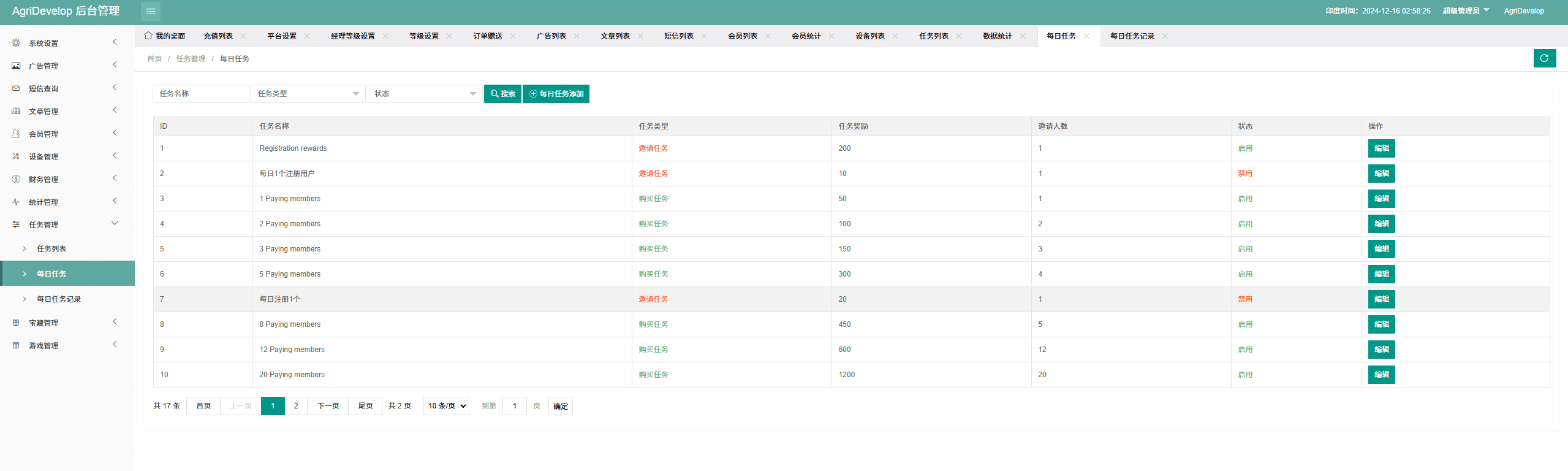Switch to the 数据统计 tab
This screenshot has height=471, width=1568.
tap(998, 36)
